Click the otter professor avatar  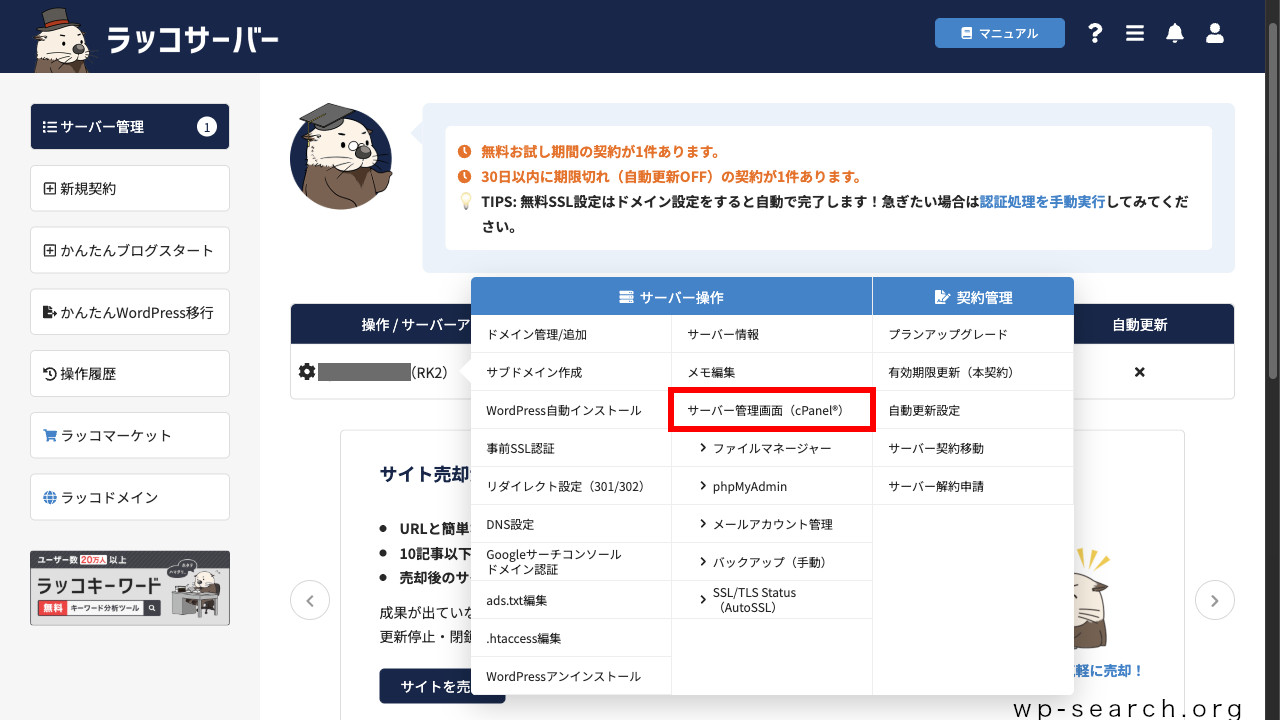(x=340, y=155)
